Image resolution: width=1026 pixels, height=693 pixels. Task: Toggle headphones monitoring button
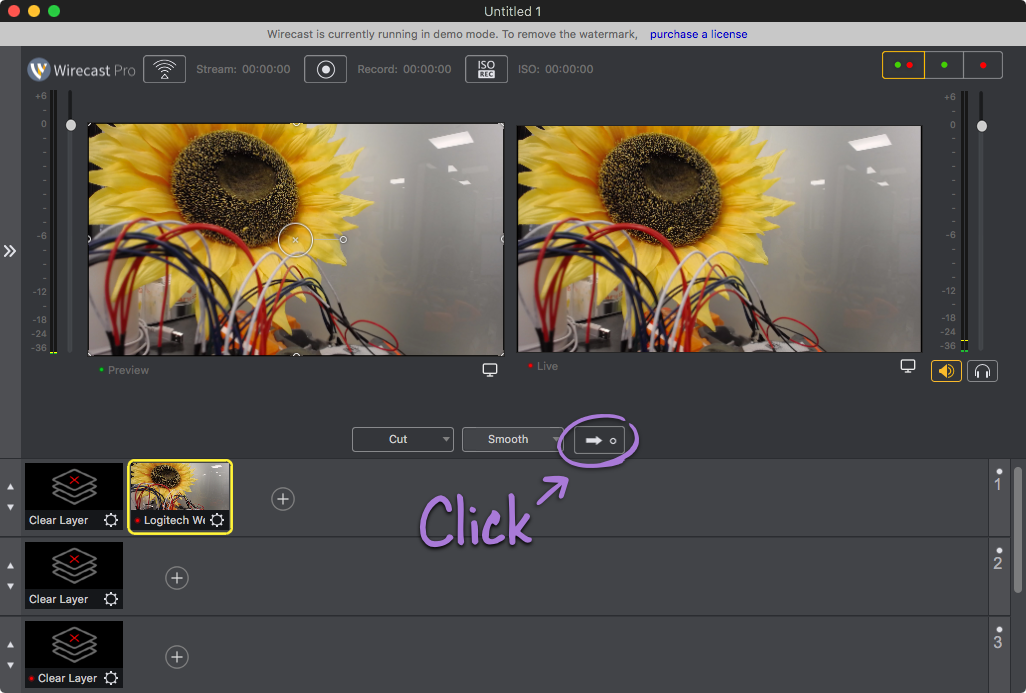(982, 371)
